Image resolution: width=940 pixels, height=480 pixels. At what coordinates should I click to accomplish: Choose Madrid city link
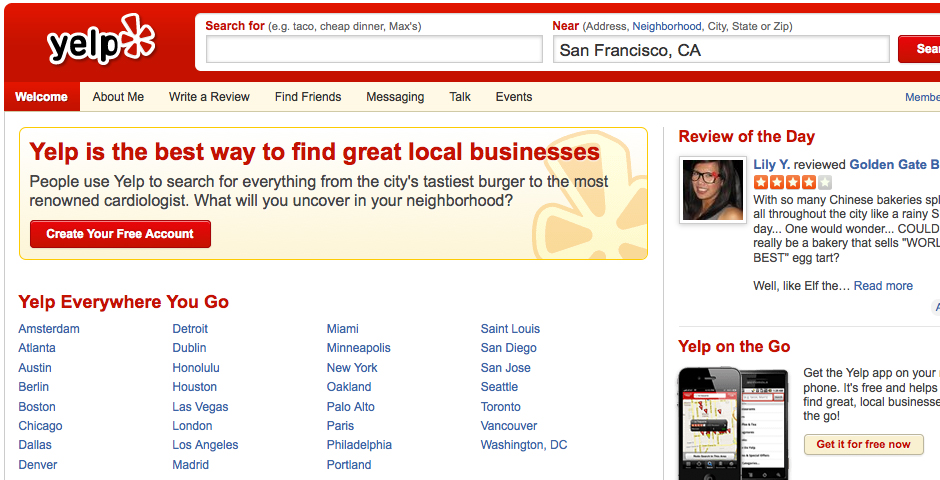tap(191, 464)
